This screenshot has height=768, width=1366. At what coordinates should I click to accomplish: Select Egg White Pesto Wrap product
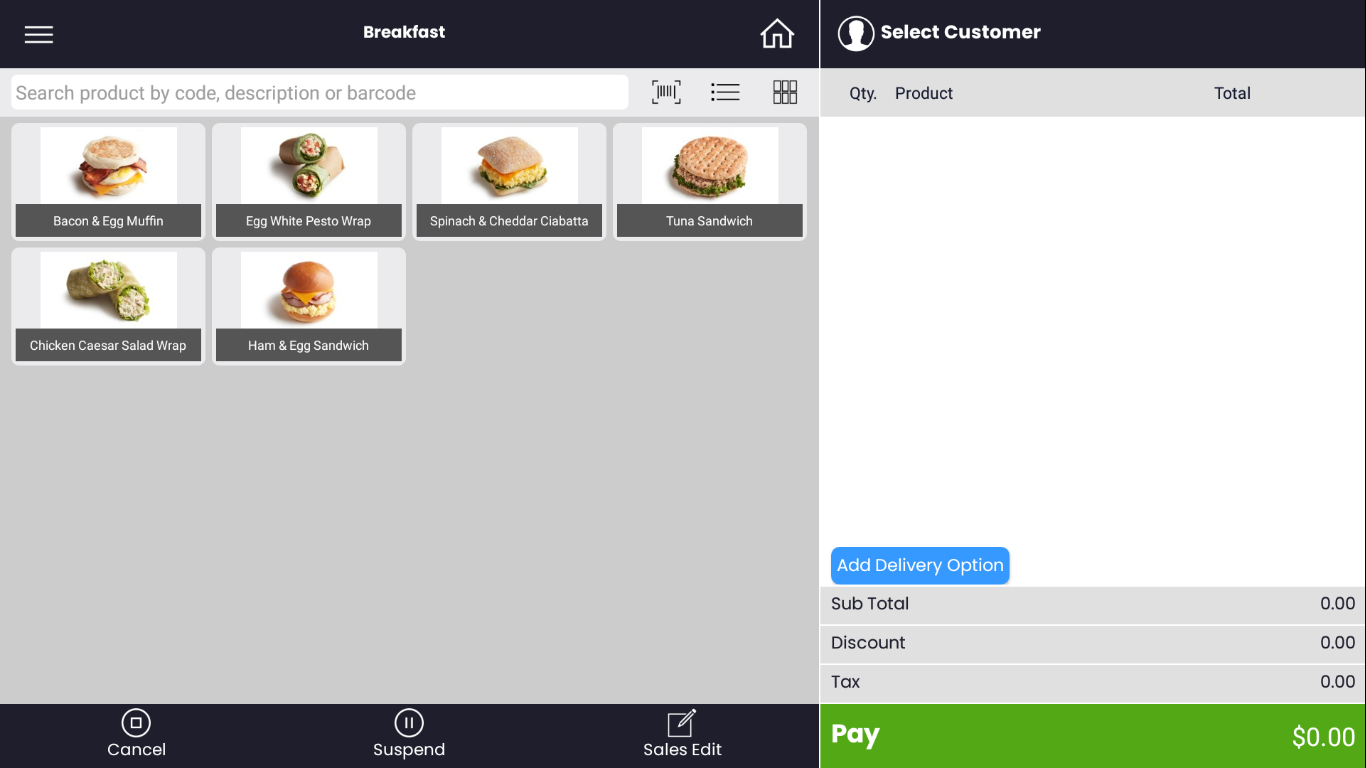coord(309,181)
